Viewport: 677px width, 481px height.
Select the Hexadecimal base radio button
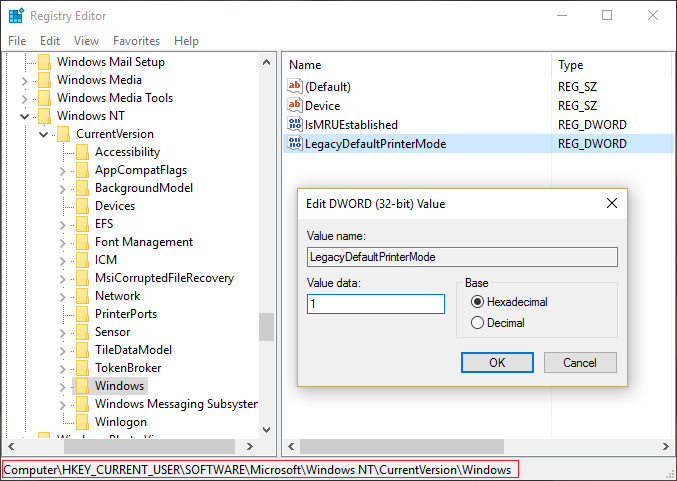tap(477, 302)
